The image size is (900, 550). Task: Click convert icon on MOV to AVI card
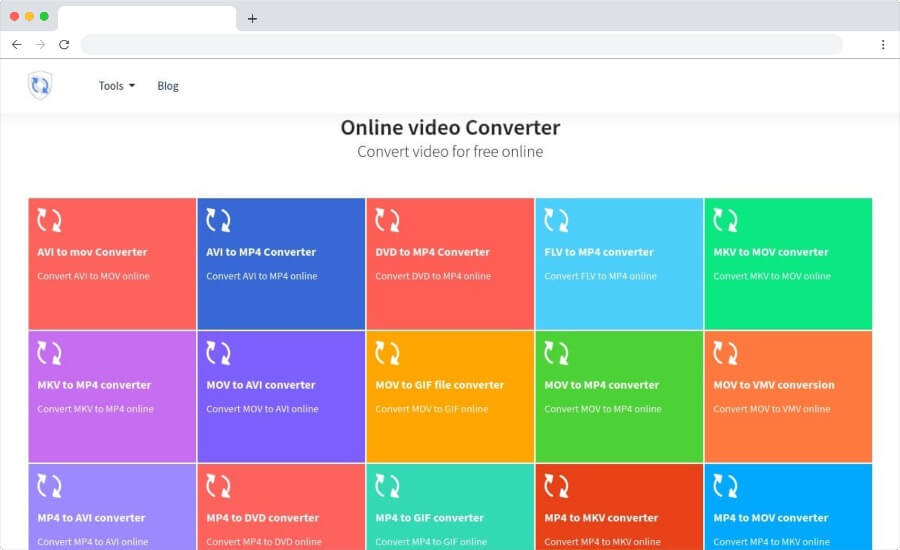point(218,354)
